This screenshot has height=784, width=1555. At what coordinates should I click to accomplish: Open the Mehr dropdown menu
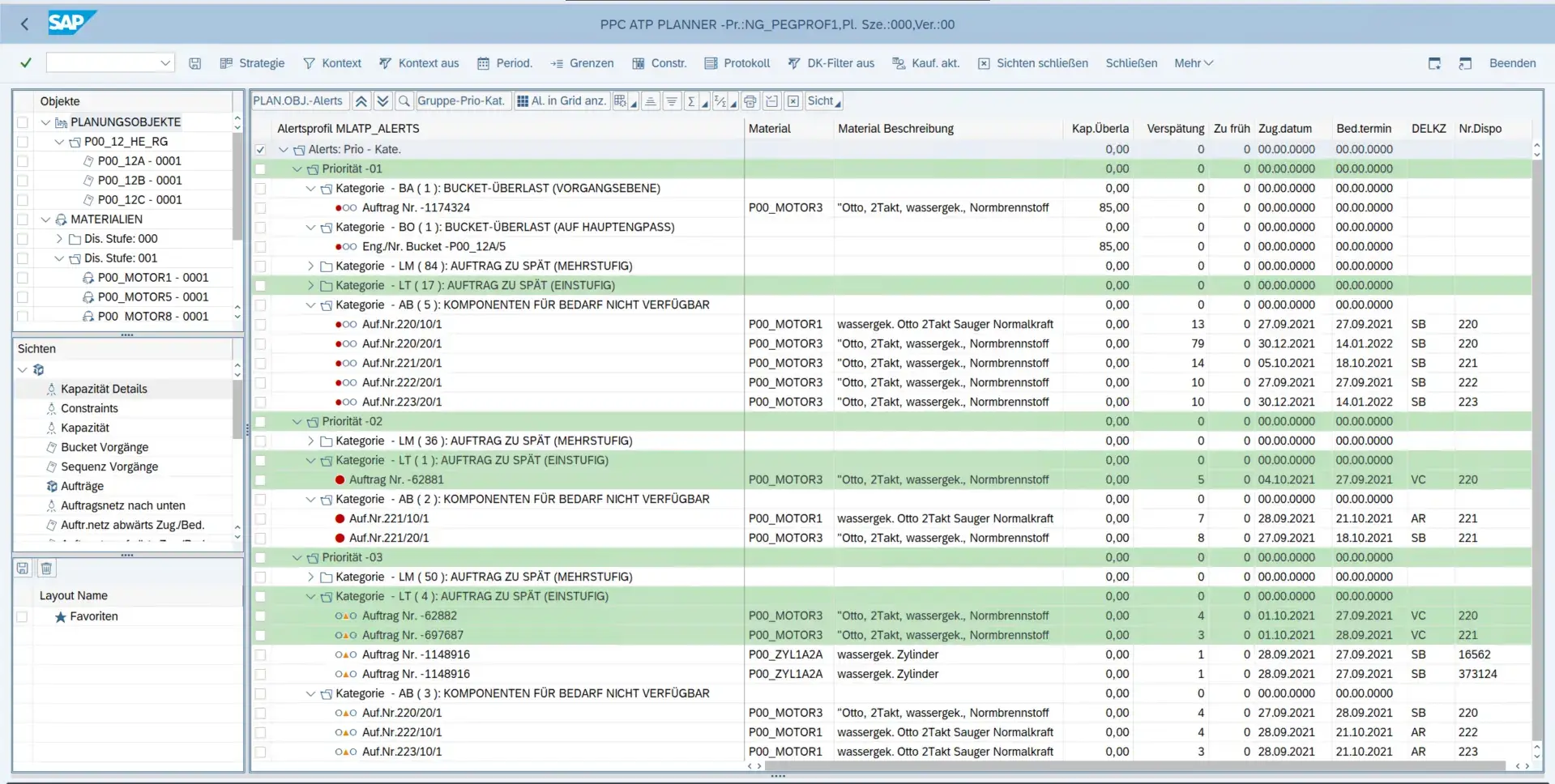tap(1194, 63)
